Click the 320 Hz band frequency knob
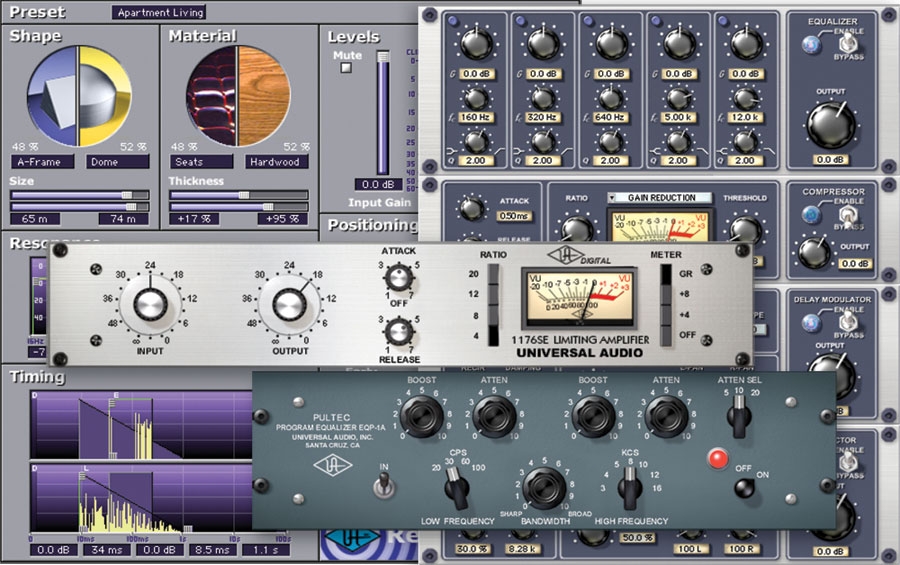Screen dimensions: 900x565 coord(543,99)
